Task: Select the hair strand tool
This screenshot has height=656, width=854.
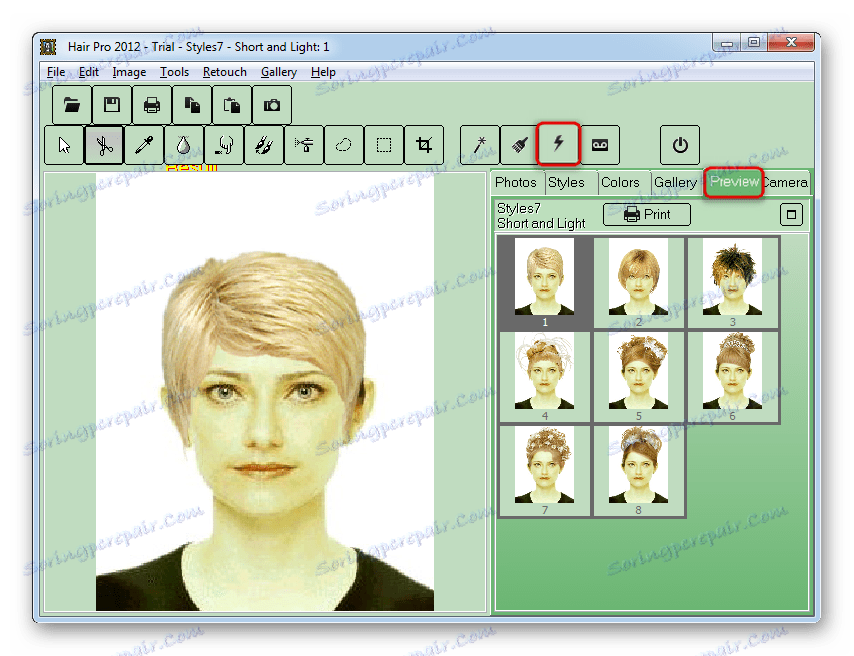Action: coord(224,145)
